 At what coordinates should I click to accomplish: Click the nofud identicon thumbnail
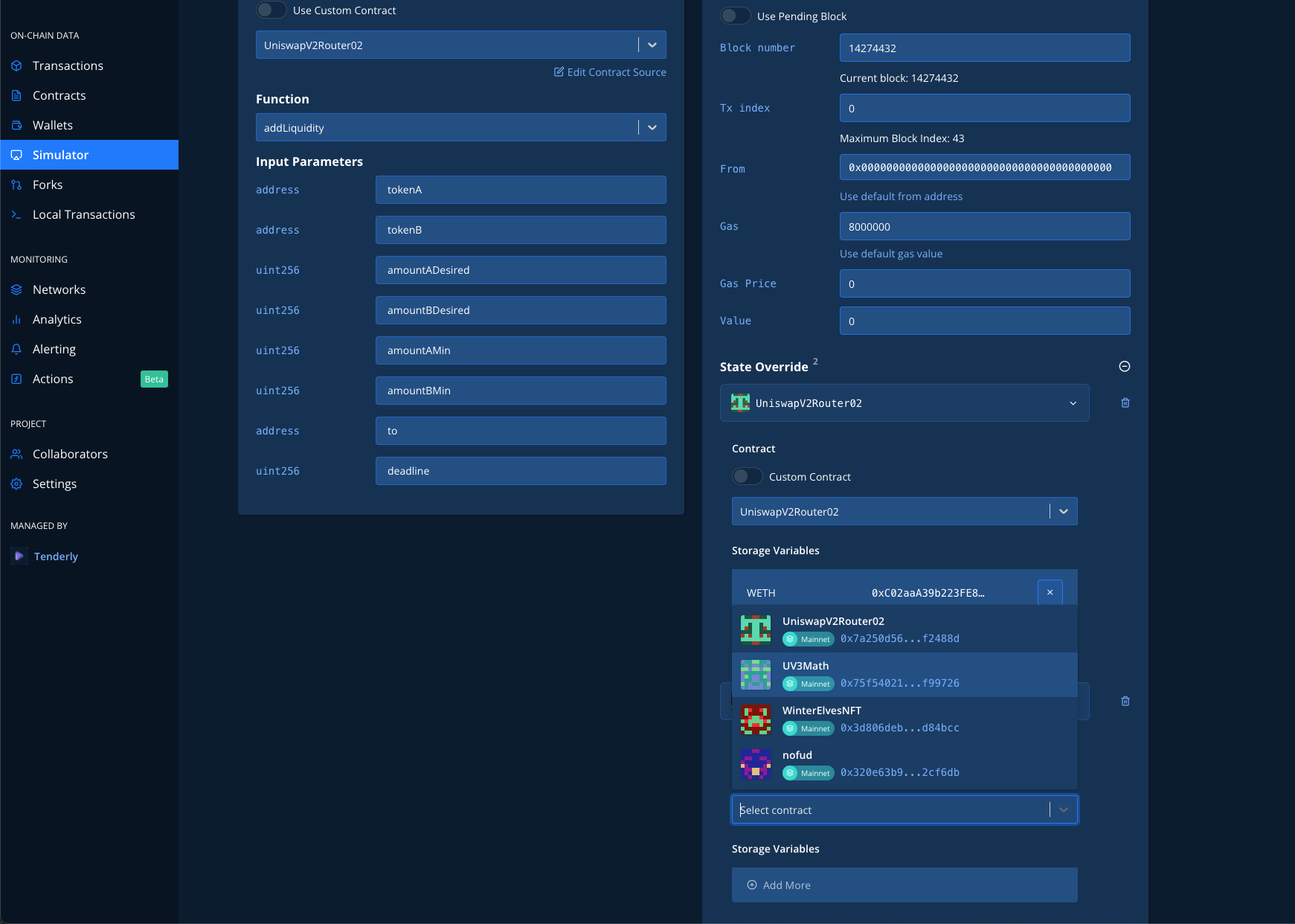756,764
